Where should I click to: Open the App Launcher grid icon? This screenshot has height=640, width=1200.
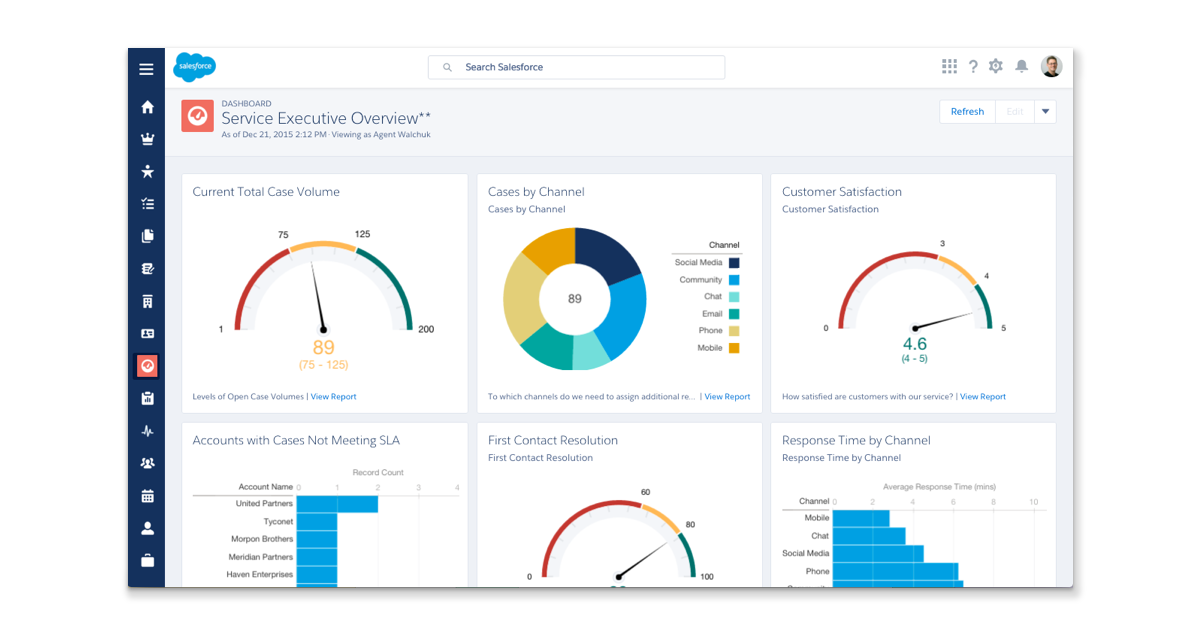point(949,66)
